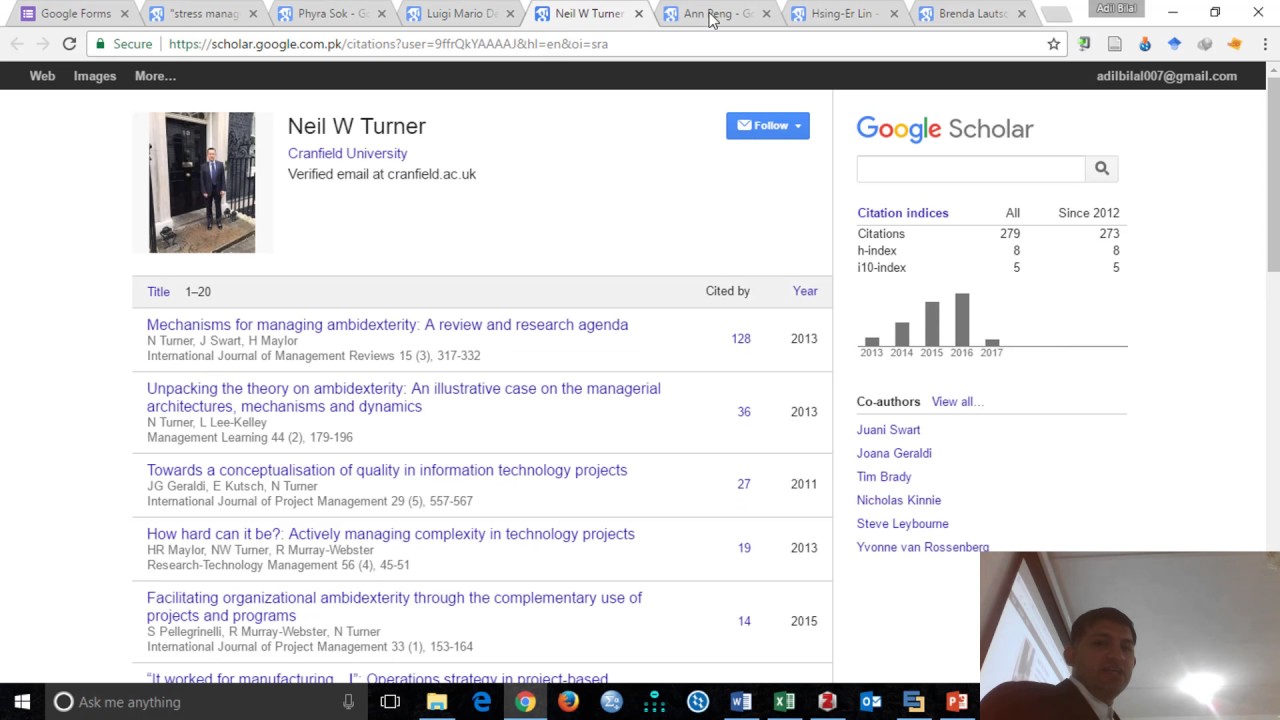Viewport: 1280px width, 720px height.
Task: Open the Cranfield University link
Action: pos(347,153)
